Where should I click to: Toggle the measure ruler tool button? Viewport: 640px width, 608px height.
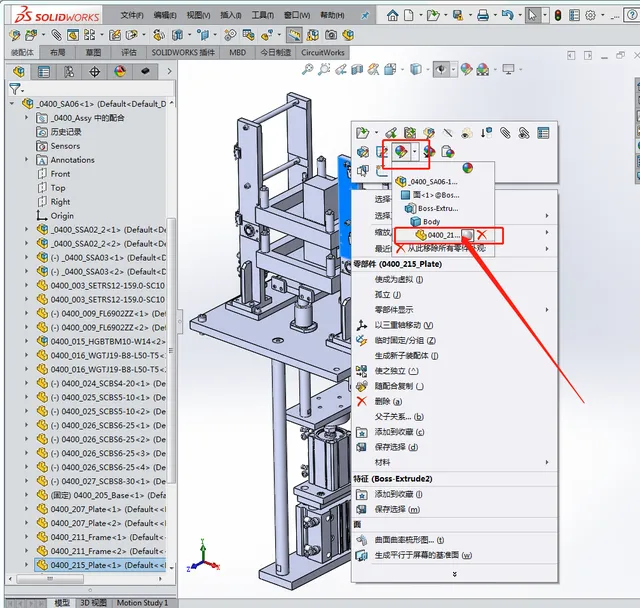pyautogui.click(x=294, y=35)
